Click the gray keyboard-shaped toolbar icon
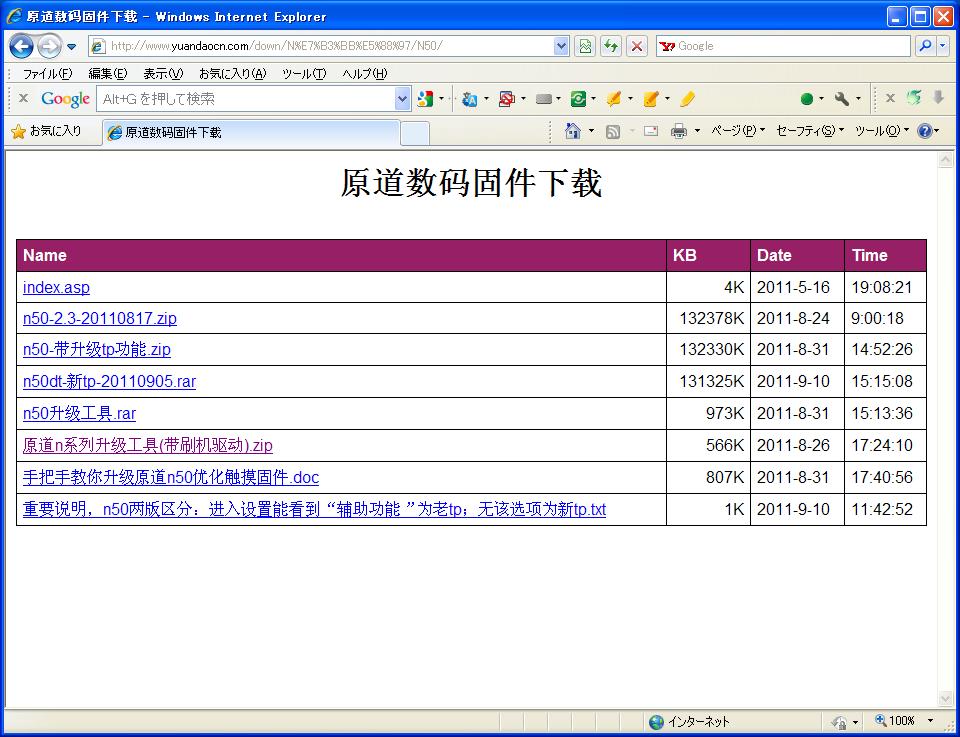Viewport: 960px width, 737px height. coord(544,99)
